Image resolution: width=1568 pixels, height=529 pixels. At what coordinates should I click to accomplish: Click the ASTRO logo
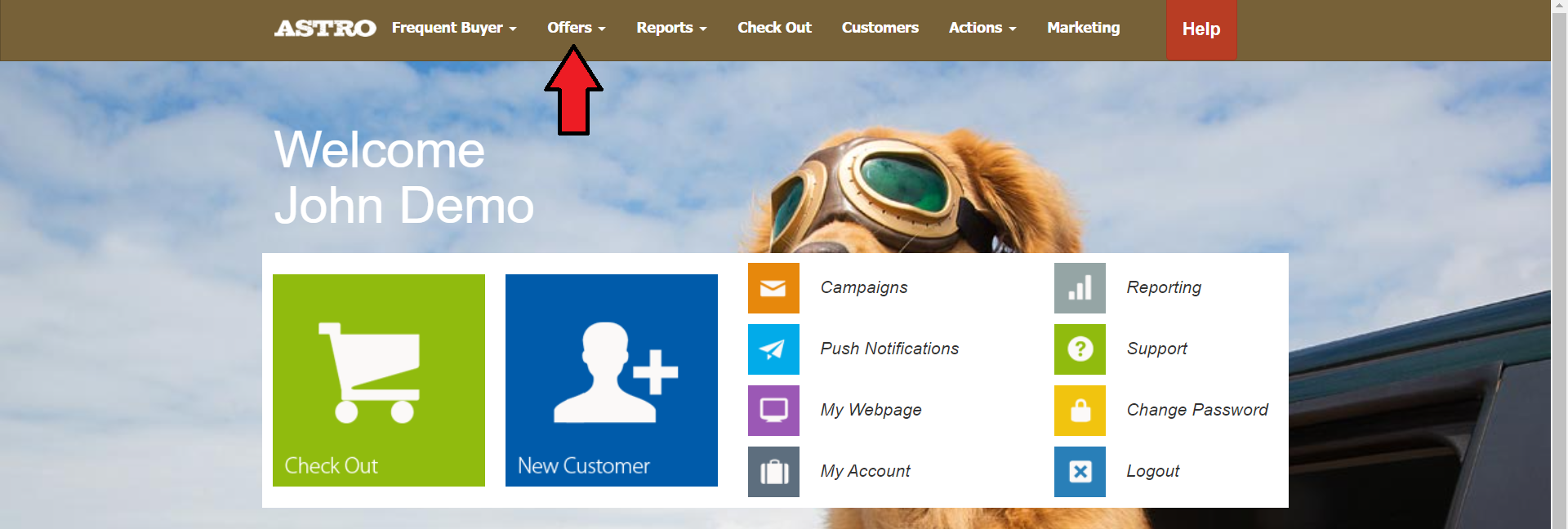click(x=325, y=29)
